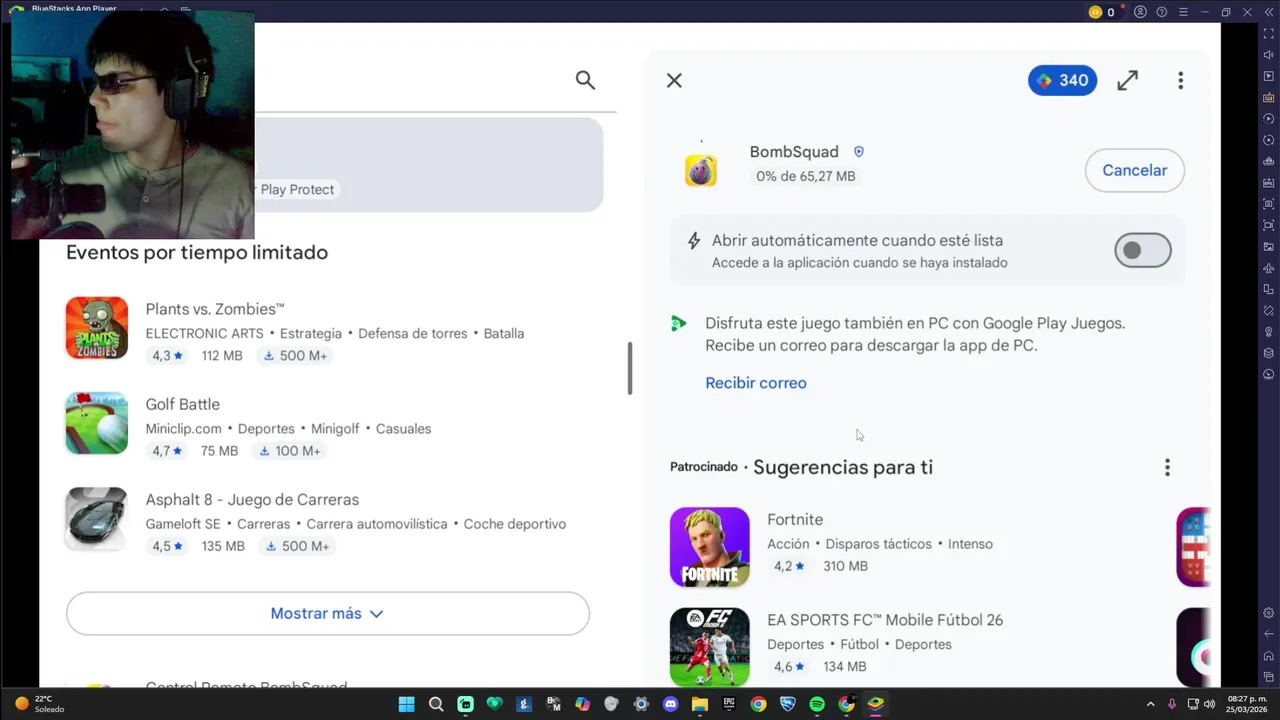Open BlueStacks hamburger menu
Screen dimensions: 1280x720
1183,12
